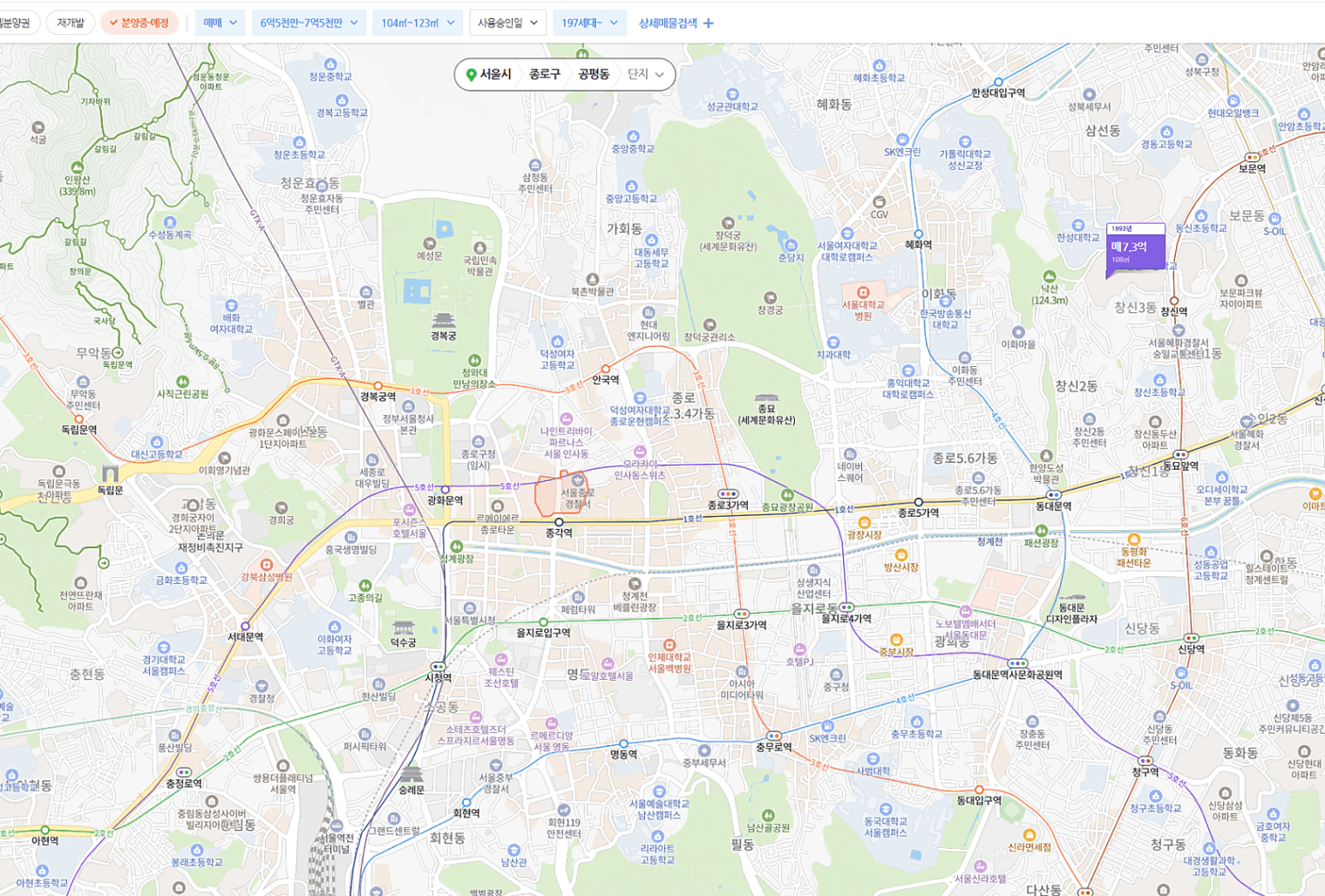This screenshot has height=896, width=1325.
Task: Click the 성균관대학교 school icon
Action: coord(732,95)
